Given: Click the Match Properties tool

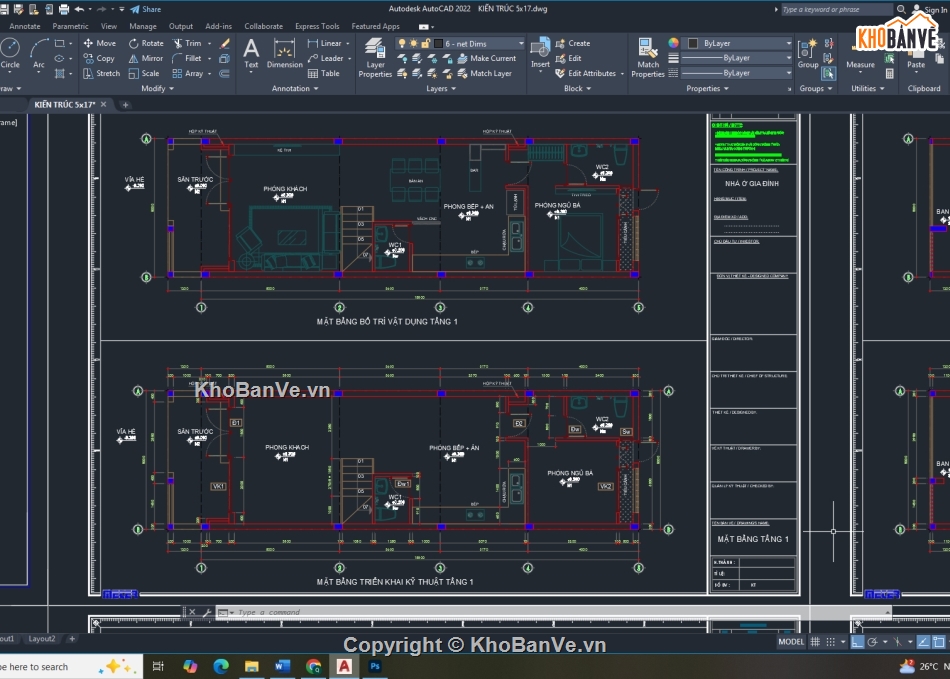Looking at the screenshot, I should pyautogui.click(x=648, y=58).
